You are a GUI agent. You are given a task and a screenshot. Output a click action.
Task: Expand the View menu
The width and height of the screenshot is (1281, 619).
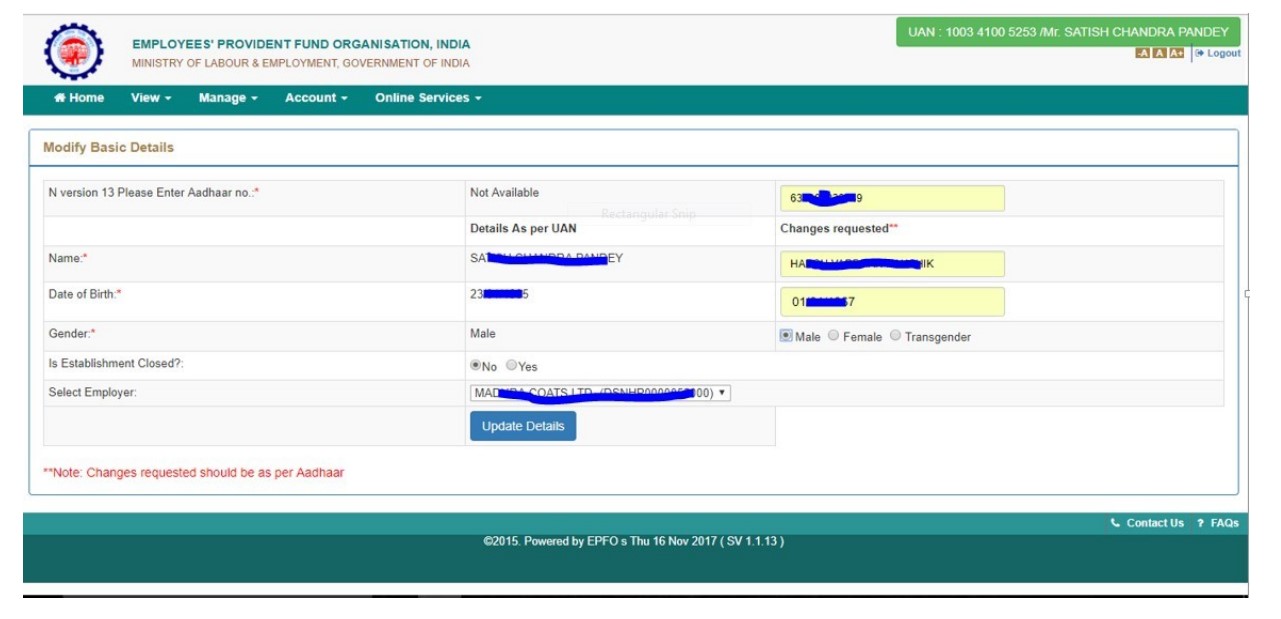tap(151, 98)
